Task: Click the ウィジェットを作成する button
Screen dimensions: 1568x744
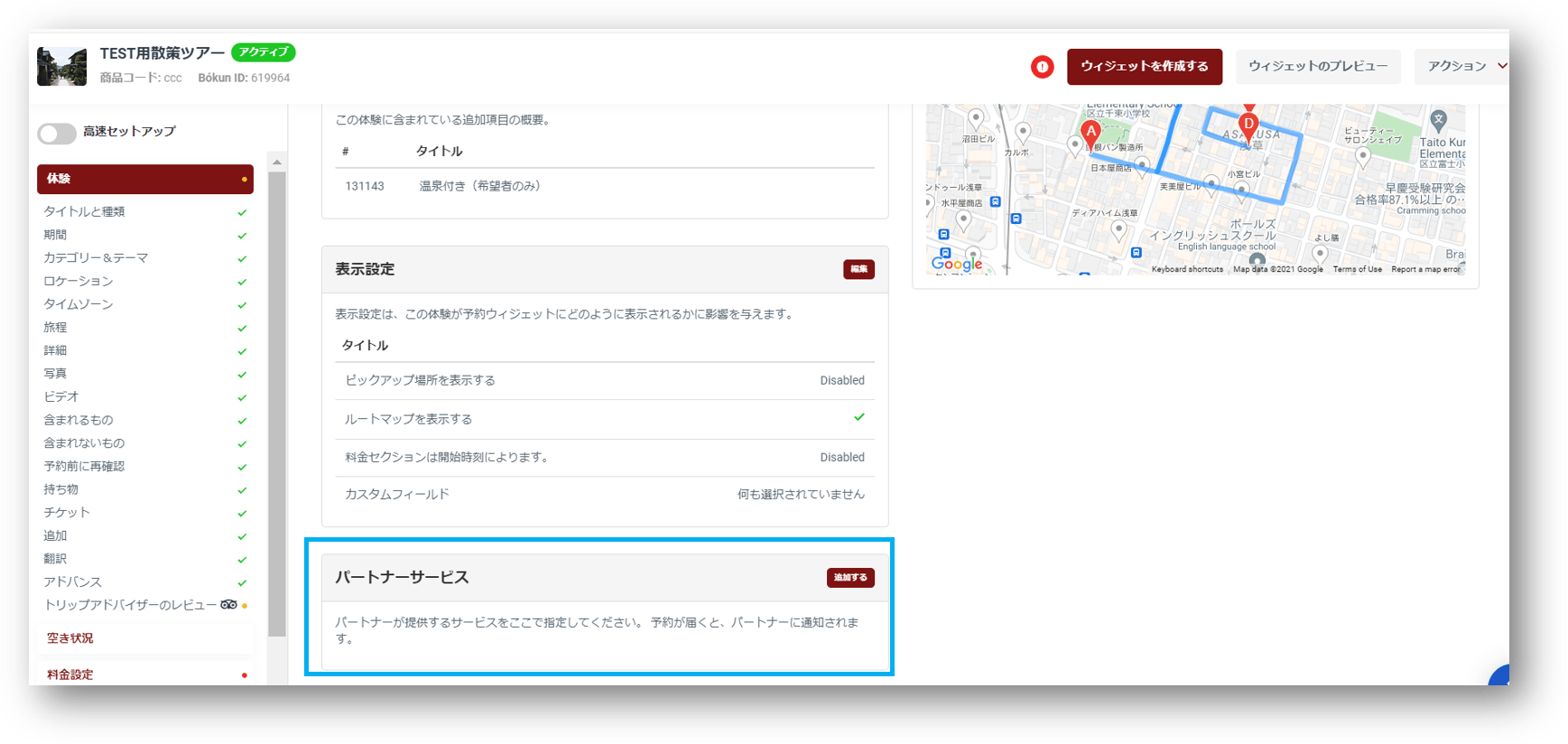Action: (x=1144, y=67)
